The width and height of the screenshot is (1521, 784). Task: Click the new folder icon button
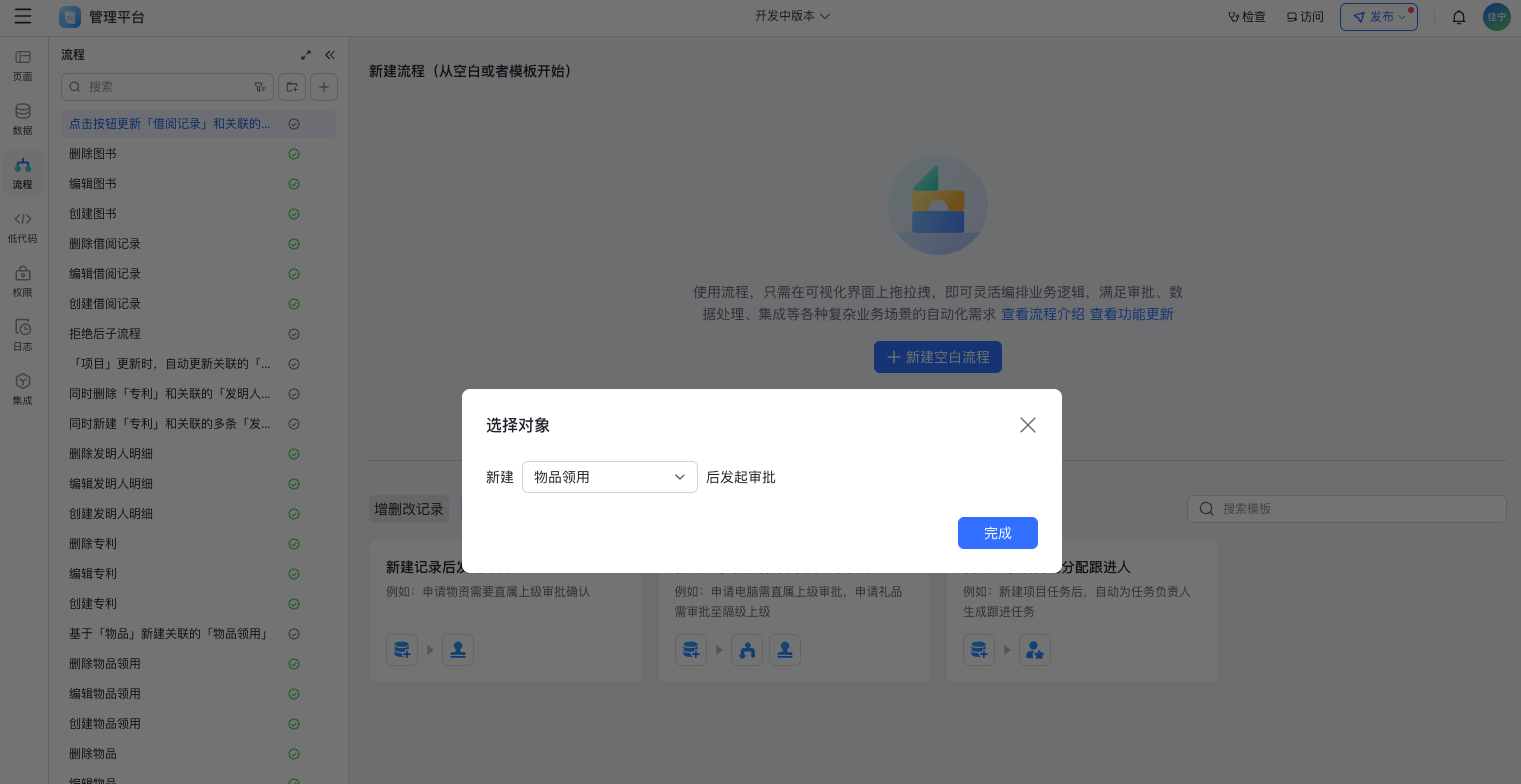click(292, 87)
